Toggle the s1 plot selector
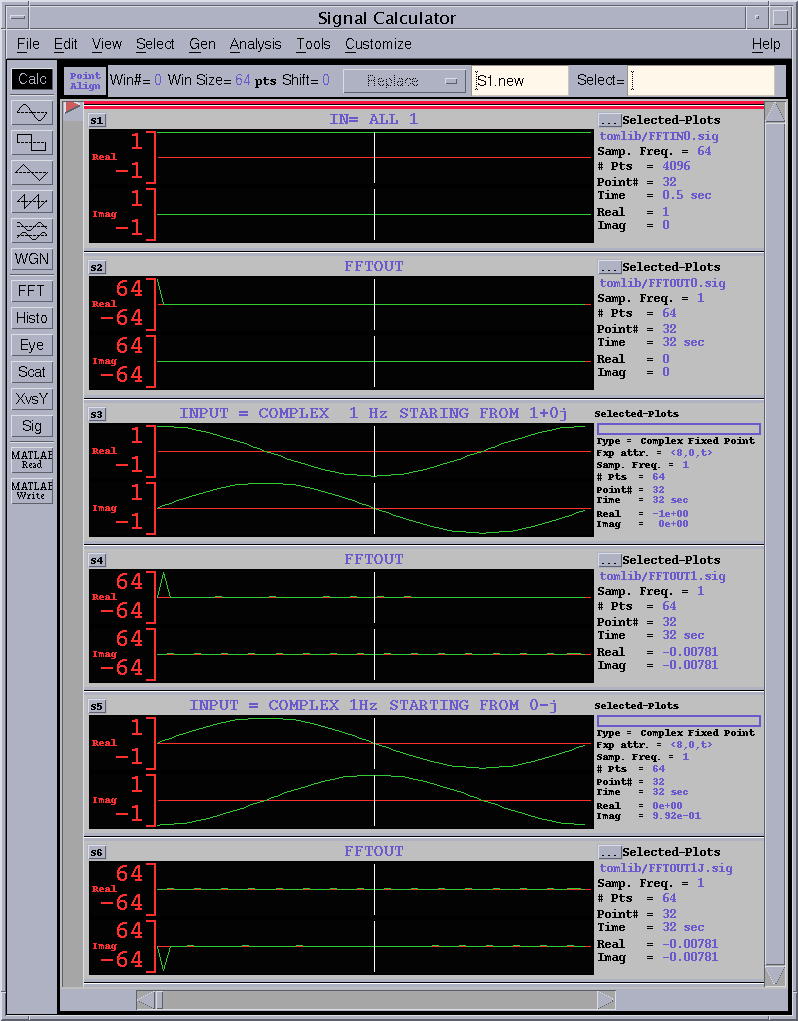Viewport: 798px width, 1021px height. (97, 121)
